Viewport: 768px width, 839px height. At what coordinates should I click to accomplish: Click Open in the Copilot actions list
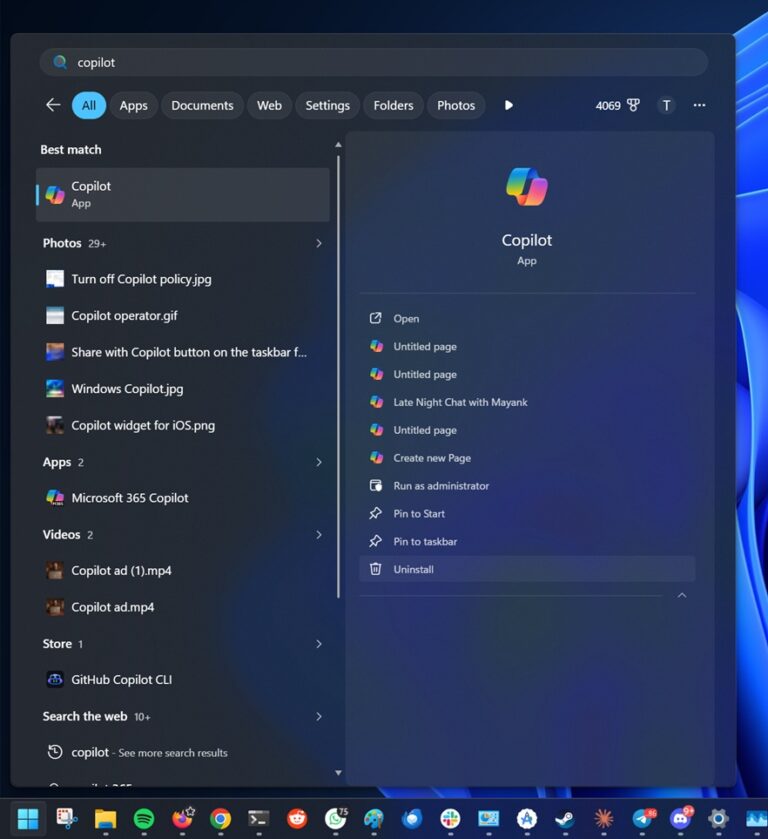pos(527,318)
